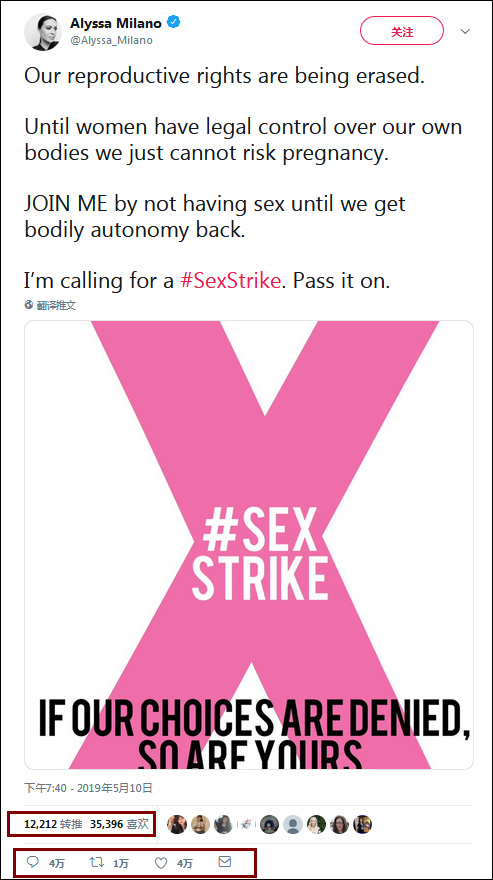
Task: Follow account with 关注 button
Action: (x=401, y=31)
